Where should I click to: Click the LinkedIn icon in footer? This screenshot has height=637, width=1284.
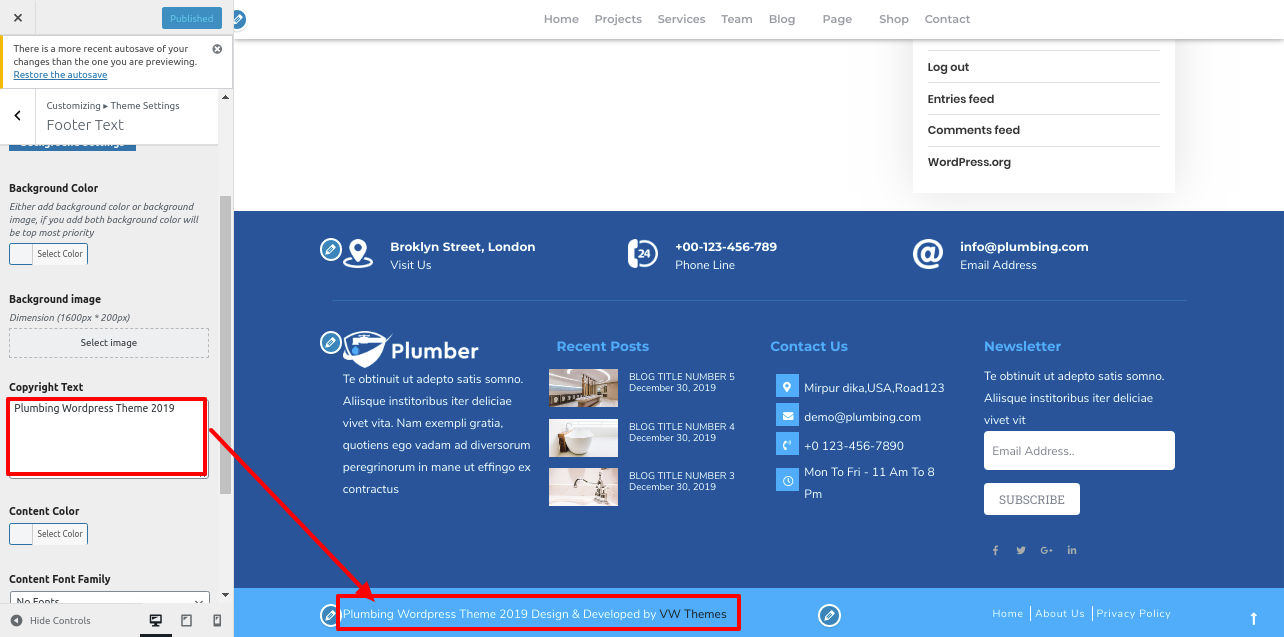point(1072,550)
